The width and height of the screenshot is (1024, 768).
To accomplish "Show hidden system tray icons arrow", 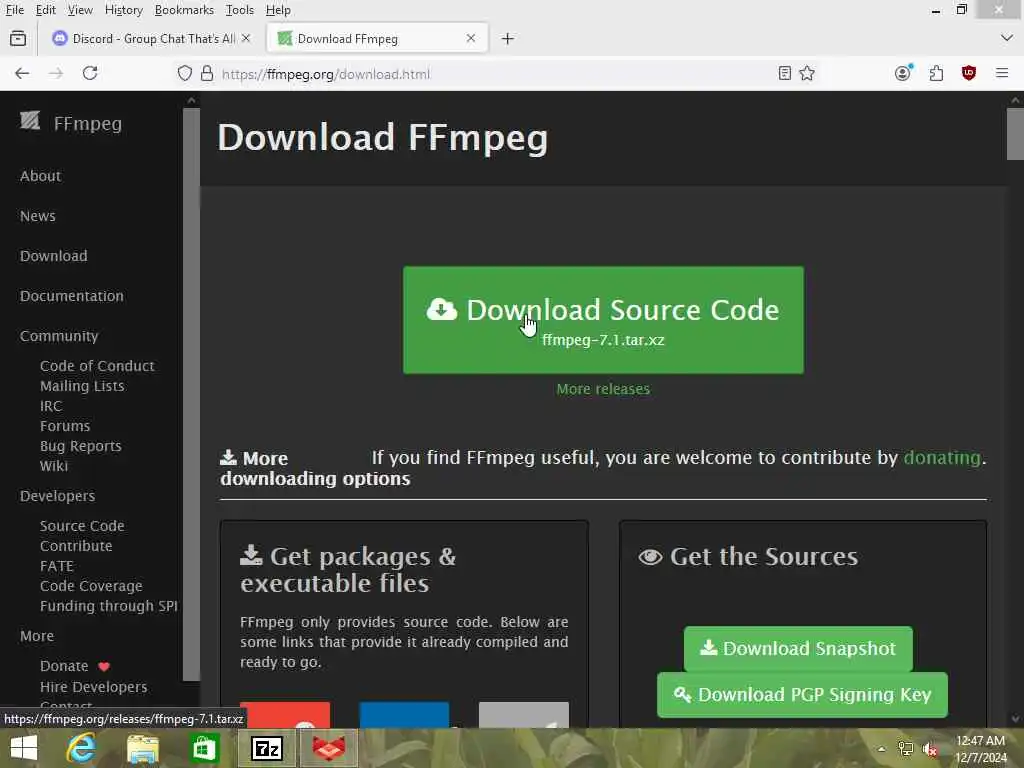I will (x=882, y=749).
